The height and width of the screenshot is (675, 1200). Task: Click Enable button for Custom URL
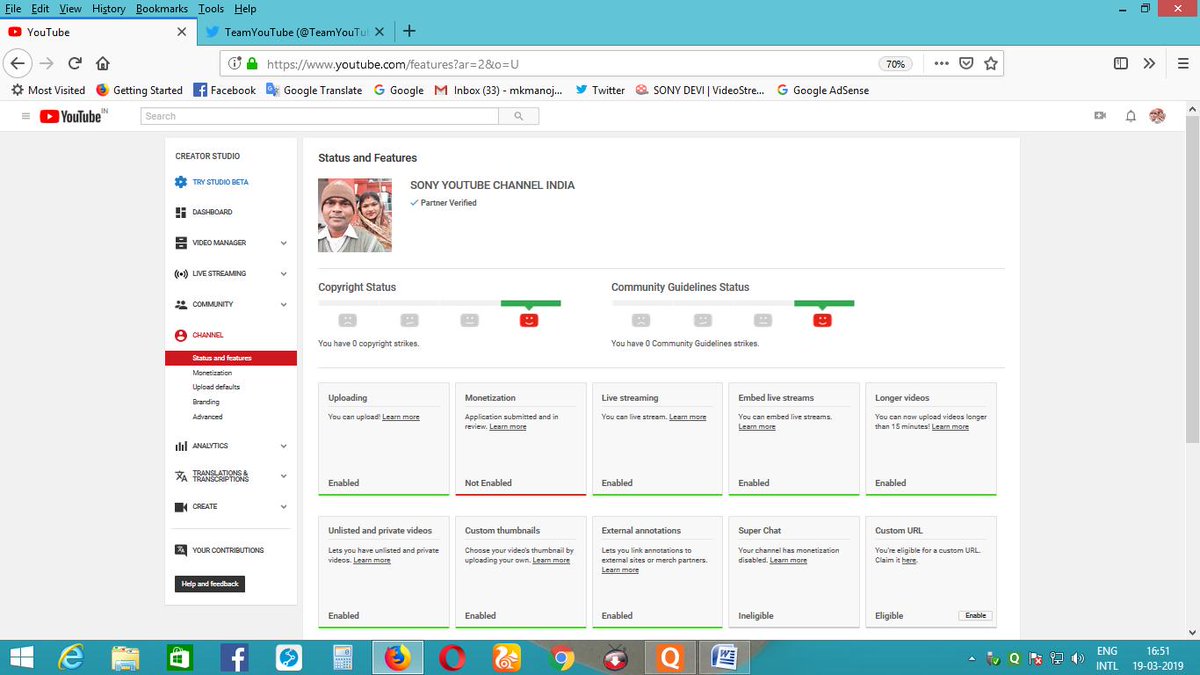point(975,616)
